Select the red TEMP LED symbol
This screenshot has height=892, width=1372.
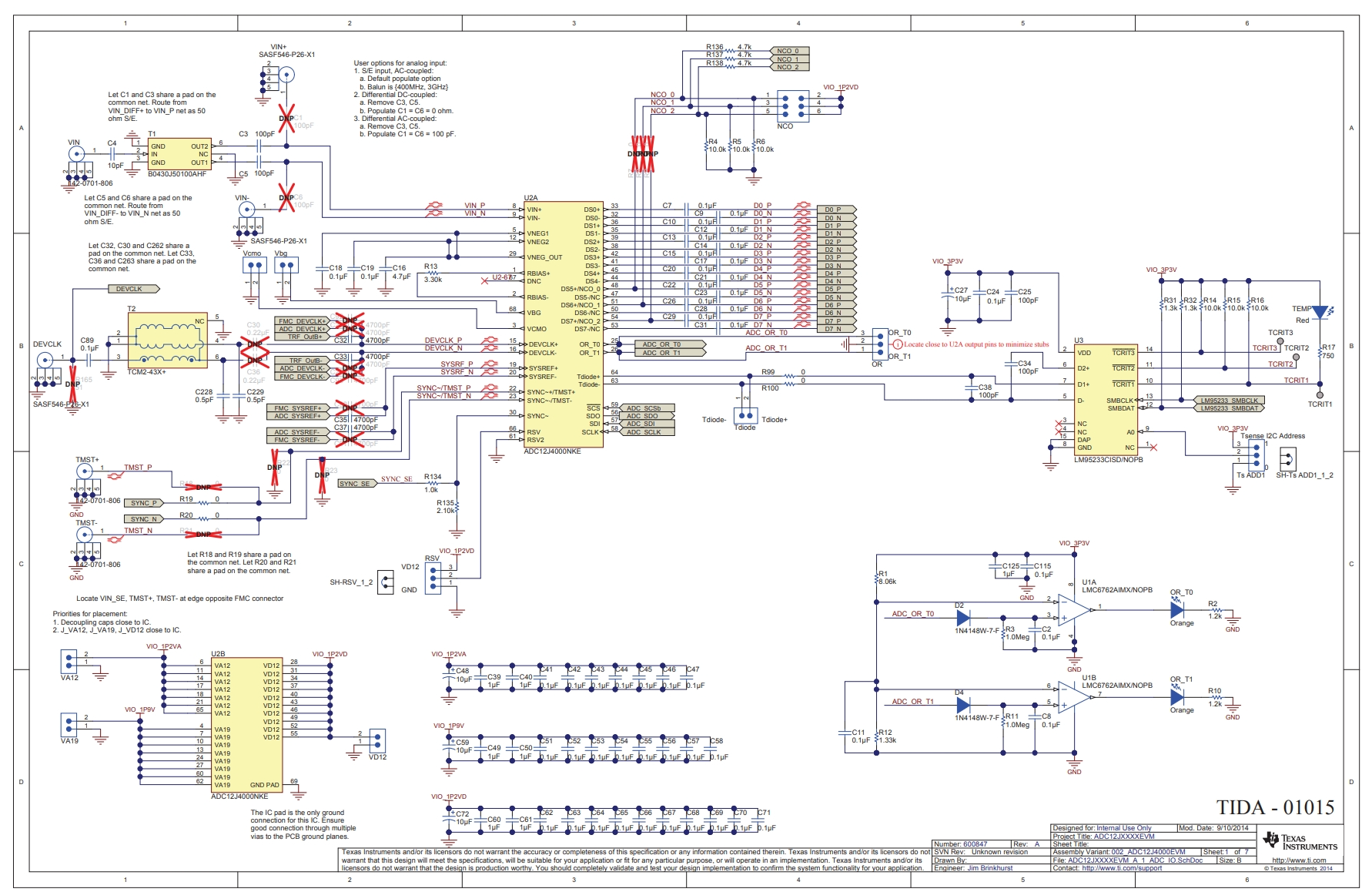[1320, 312]
